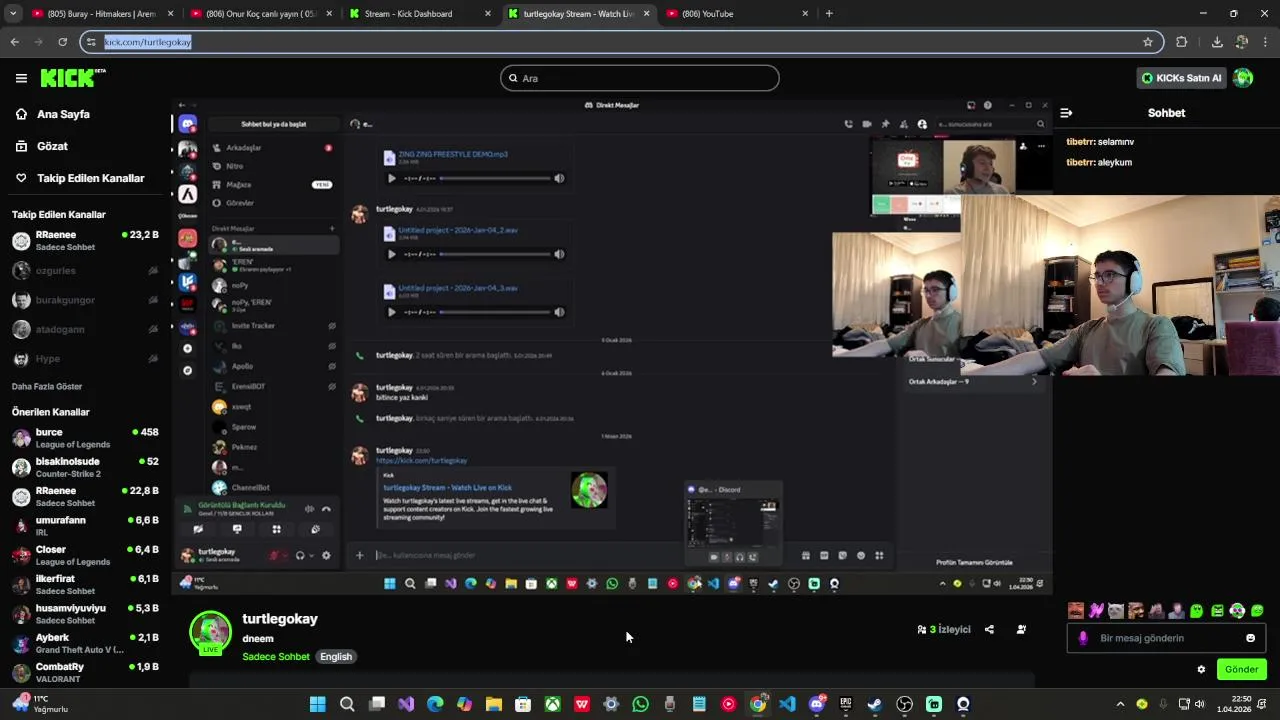Open Windows Start menu
Screen dimensions: 1280x720
[x=317, y=704]
